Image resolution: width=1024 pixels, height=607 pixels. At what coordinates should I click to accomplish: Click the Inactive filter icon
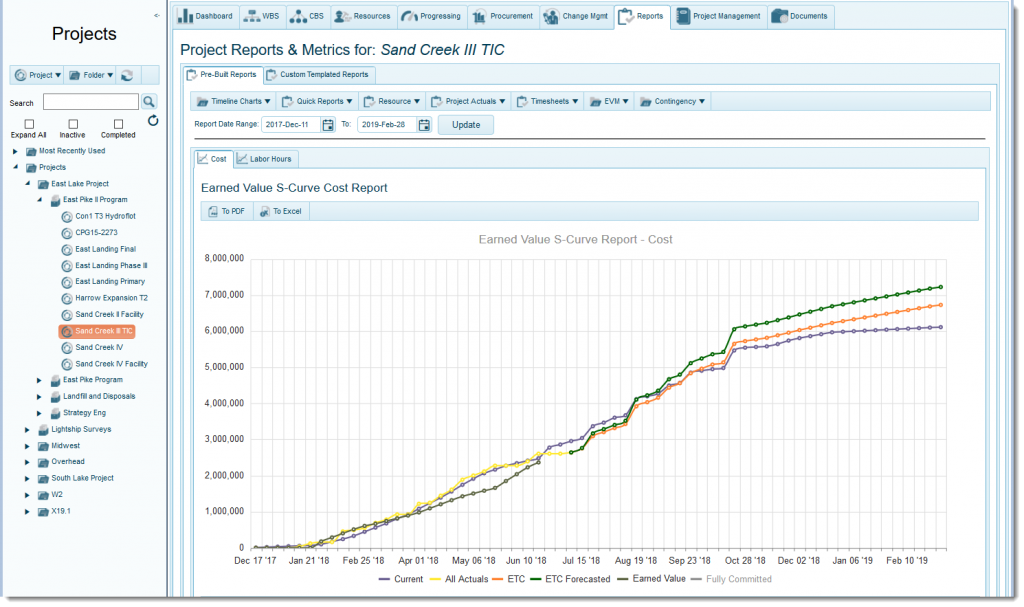coord(71,126)
